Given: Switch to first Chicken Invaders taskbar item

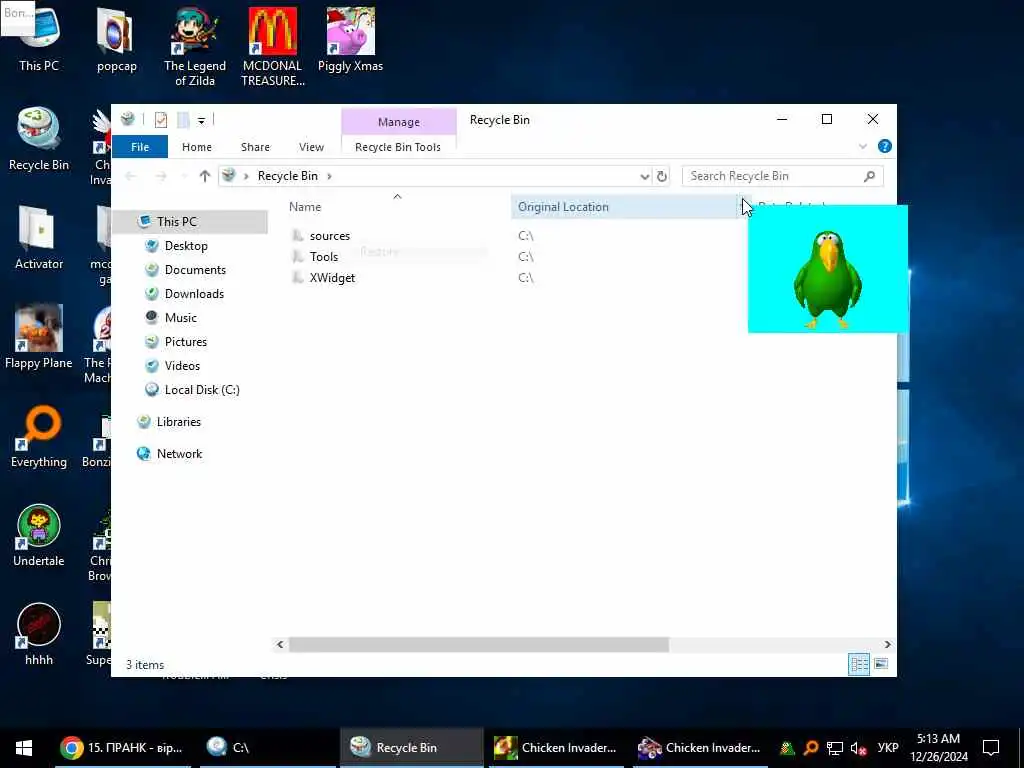Looking at the screenshot, I should click(556, 748).
